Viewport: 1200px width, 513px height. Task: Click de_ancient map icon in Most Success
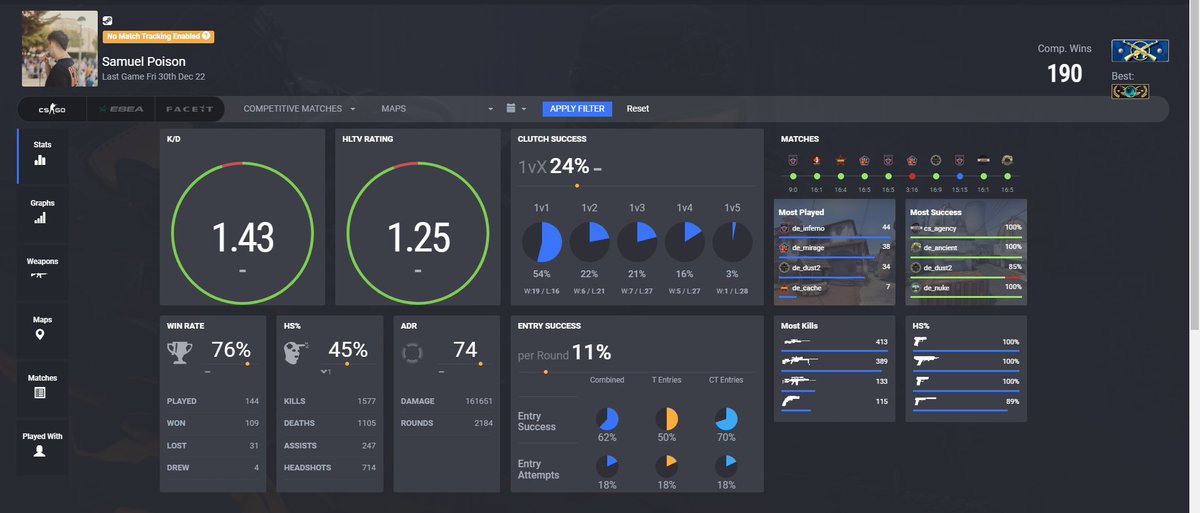(x=915, y=247)
